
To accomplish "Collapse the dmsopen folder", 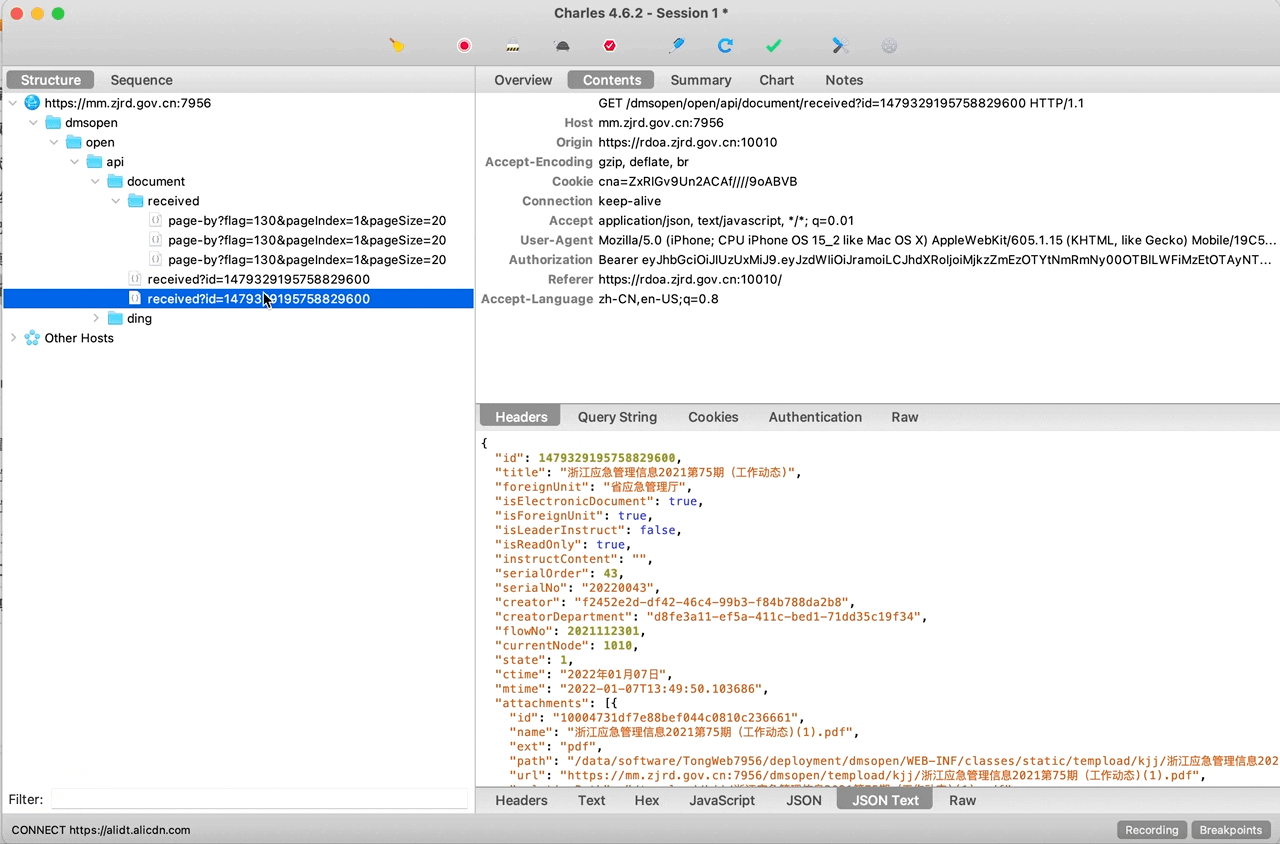I will [x=33, y=123].
